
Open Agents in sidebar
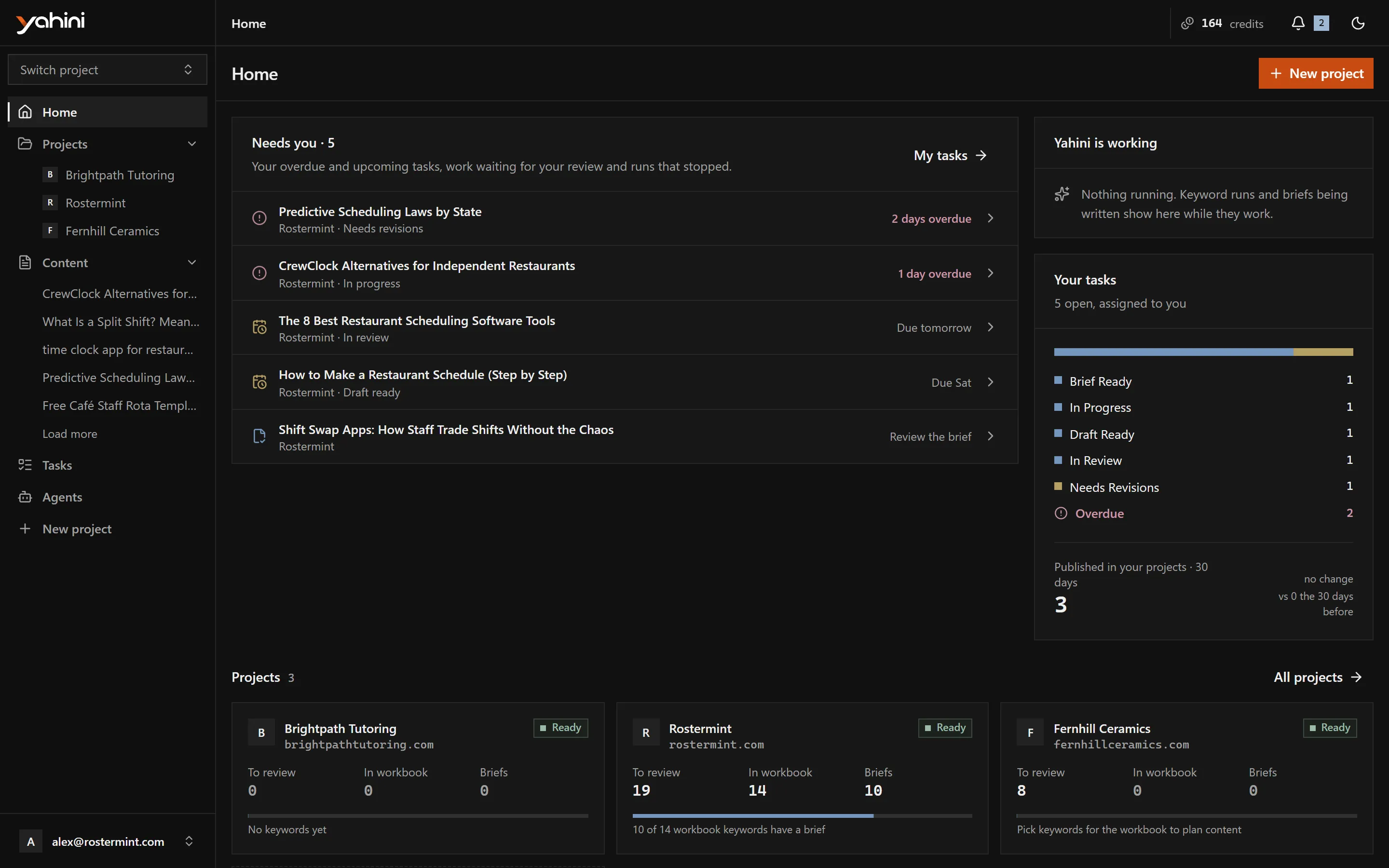coord(108,497)
